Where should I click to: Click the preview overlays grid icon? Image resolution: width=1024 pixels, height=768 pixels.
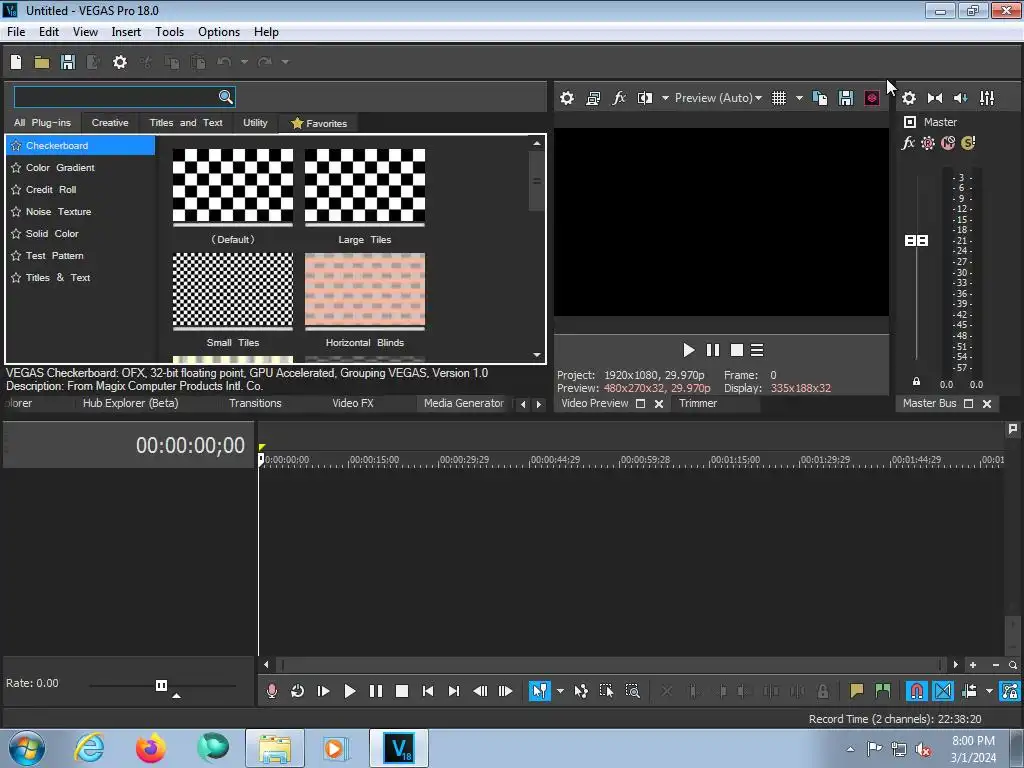point(778,98)
